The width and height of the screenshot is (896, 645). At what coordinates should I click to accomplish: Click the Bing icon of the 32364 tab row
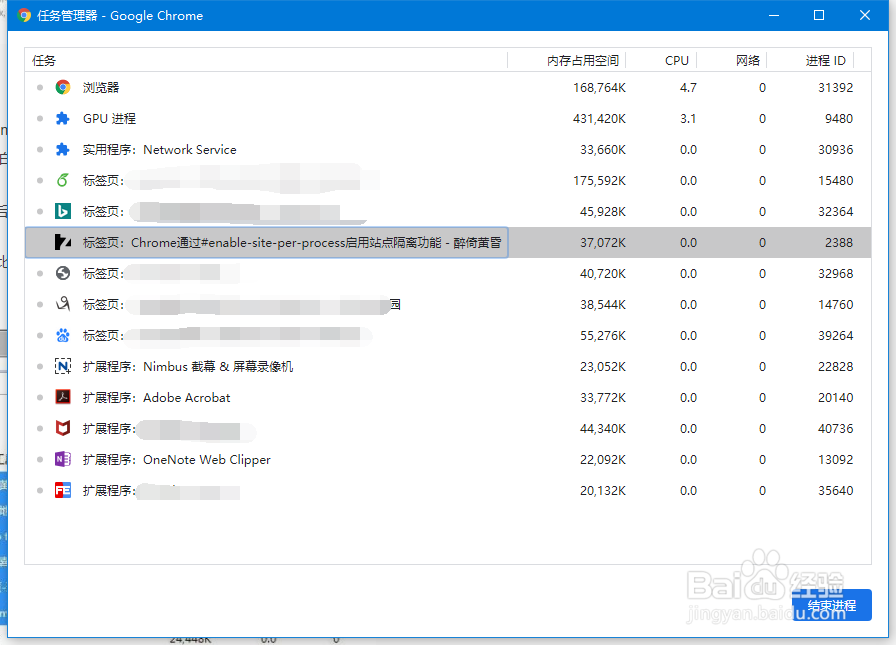pos(63,211)
